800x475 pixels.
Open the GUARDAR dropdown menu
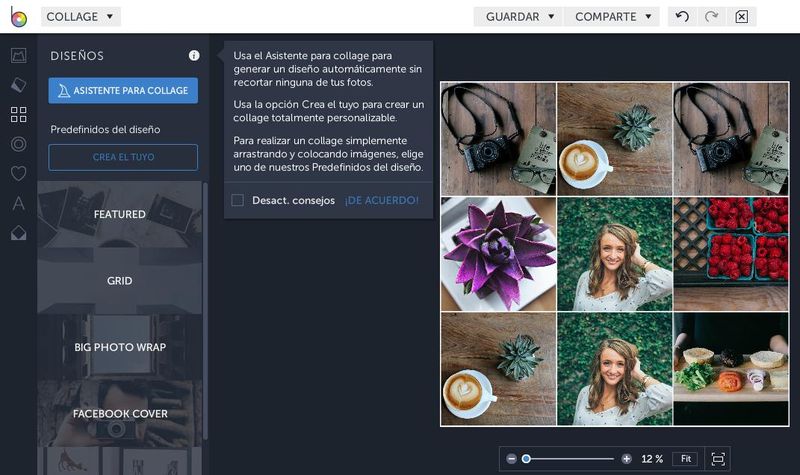tap(518, 17)
